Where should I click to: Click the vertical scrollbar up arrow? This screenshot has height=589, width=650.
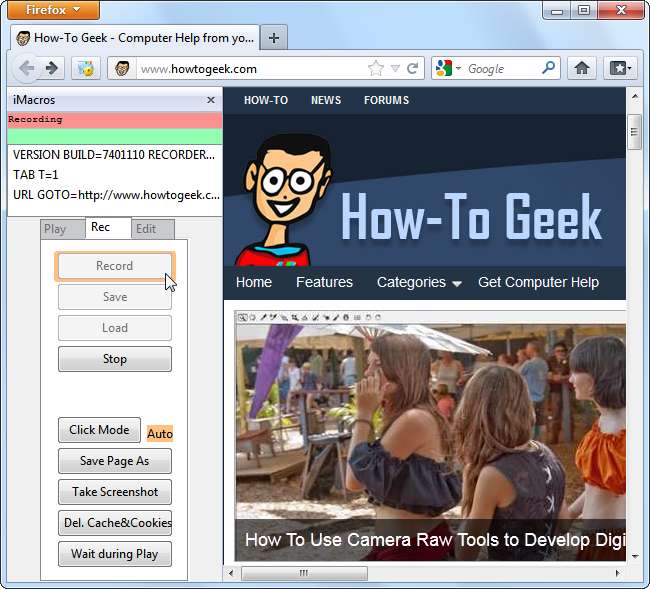point(635,97)
